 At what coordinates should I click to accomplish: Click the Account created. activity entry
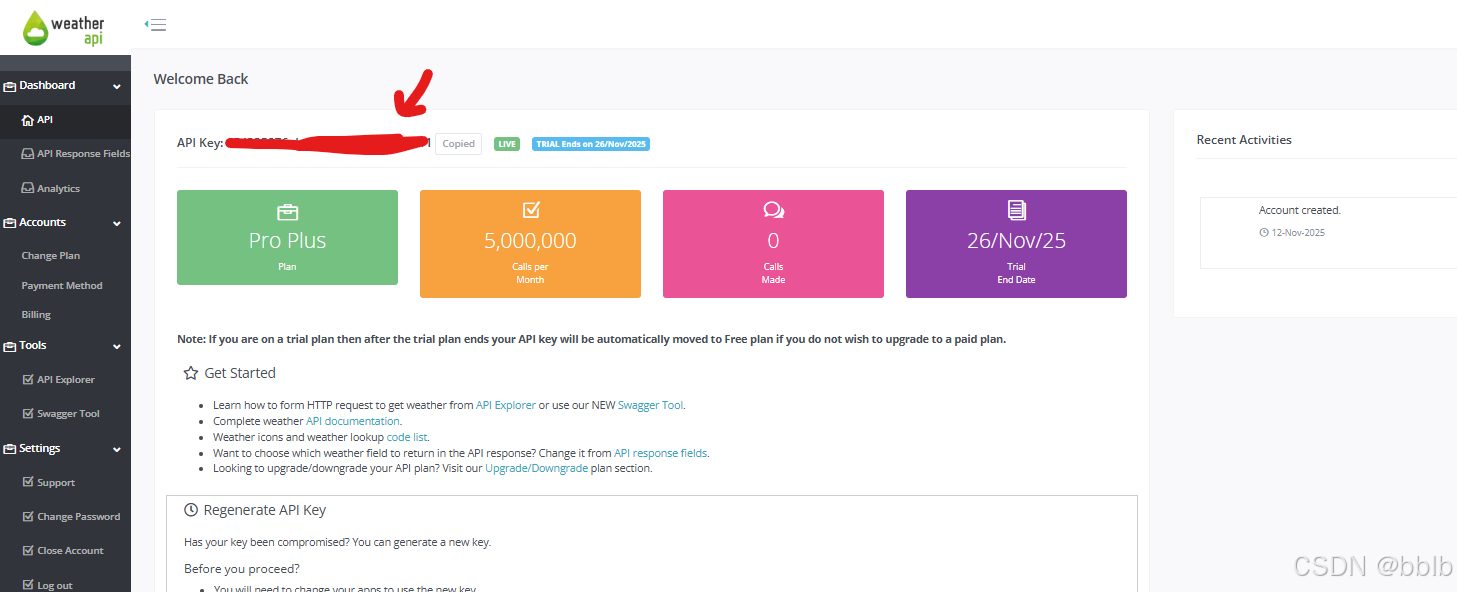click(x=1300, y=210)
